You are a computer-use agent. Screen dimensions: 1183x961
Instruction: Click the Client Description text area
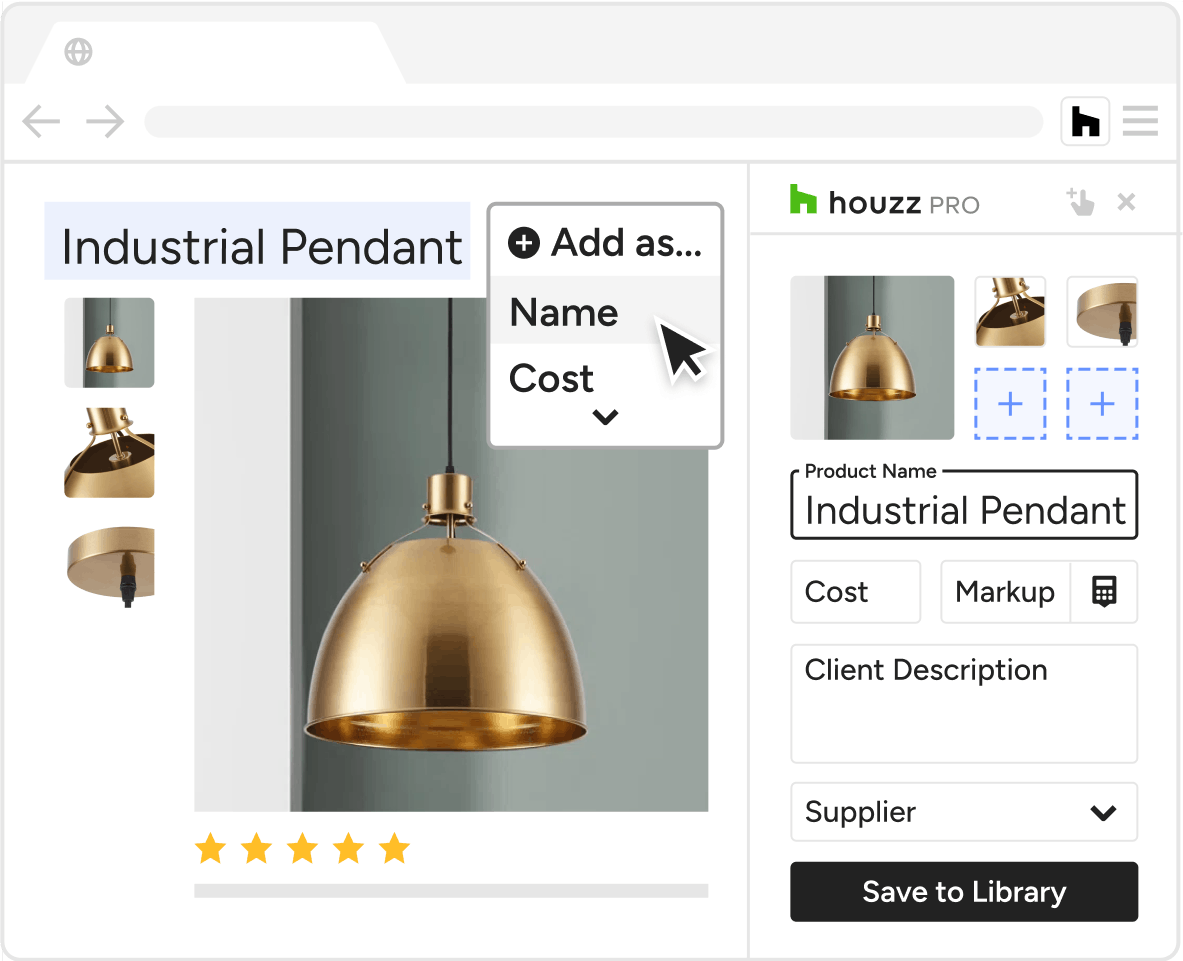click(963, 704)
